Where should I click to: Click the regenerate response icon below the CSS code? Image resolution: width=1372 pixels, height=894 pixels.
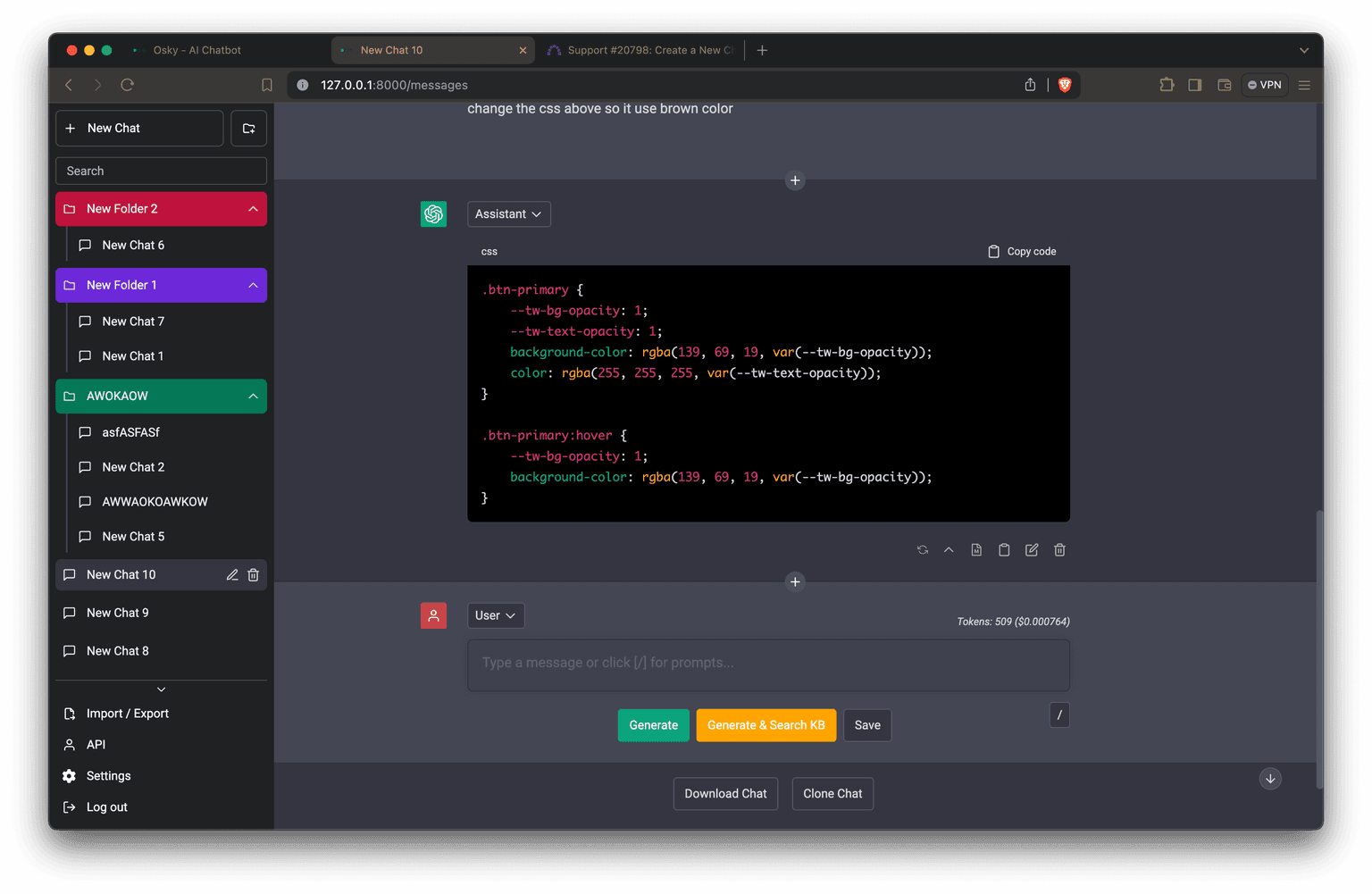click(x=922, y=549)
